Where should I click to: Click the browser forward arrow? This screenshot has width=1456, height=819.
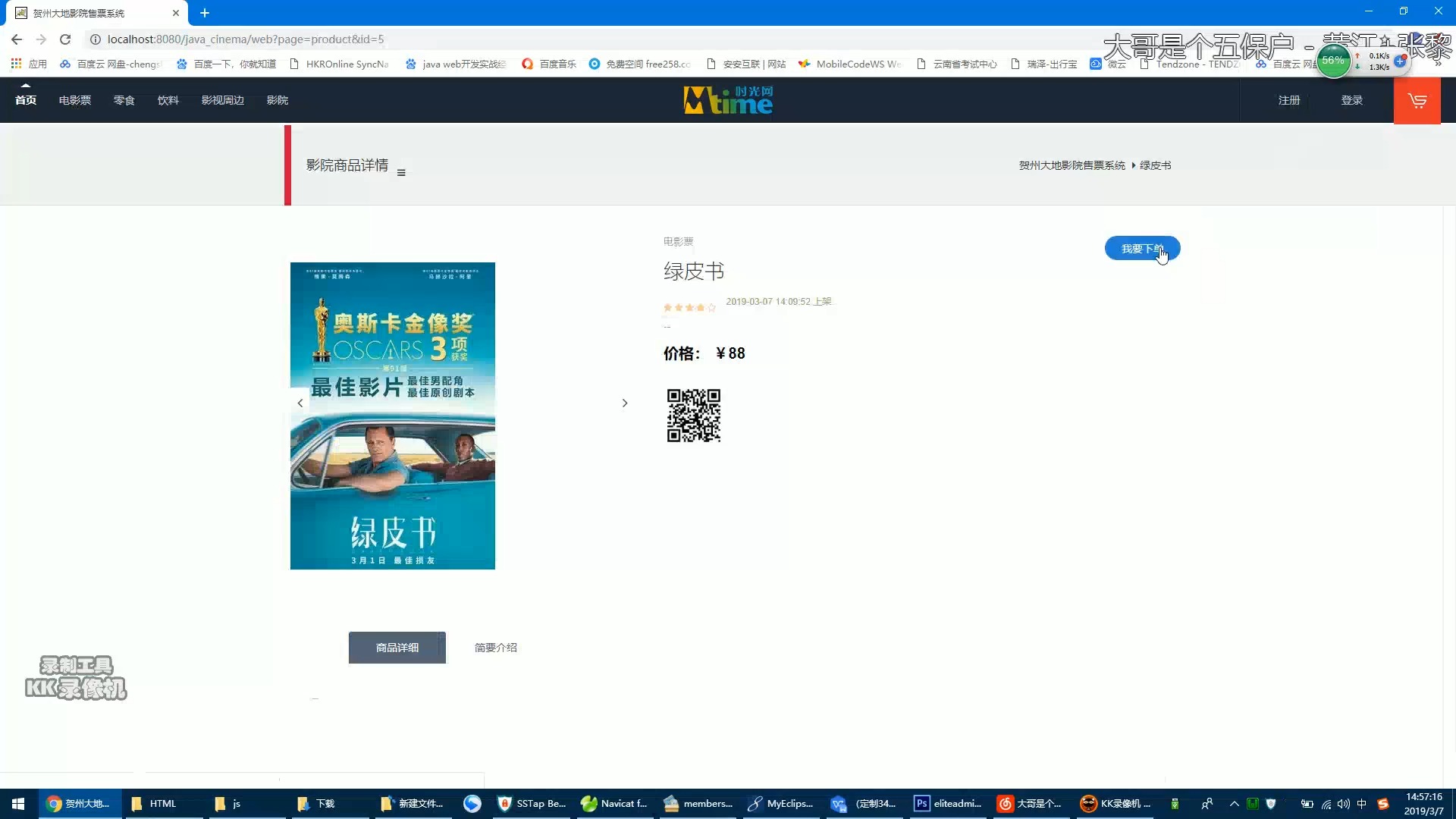pos(41,39)
